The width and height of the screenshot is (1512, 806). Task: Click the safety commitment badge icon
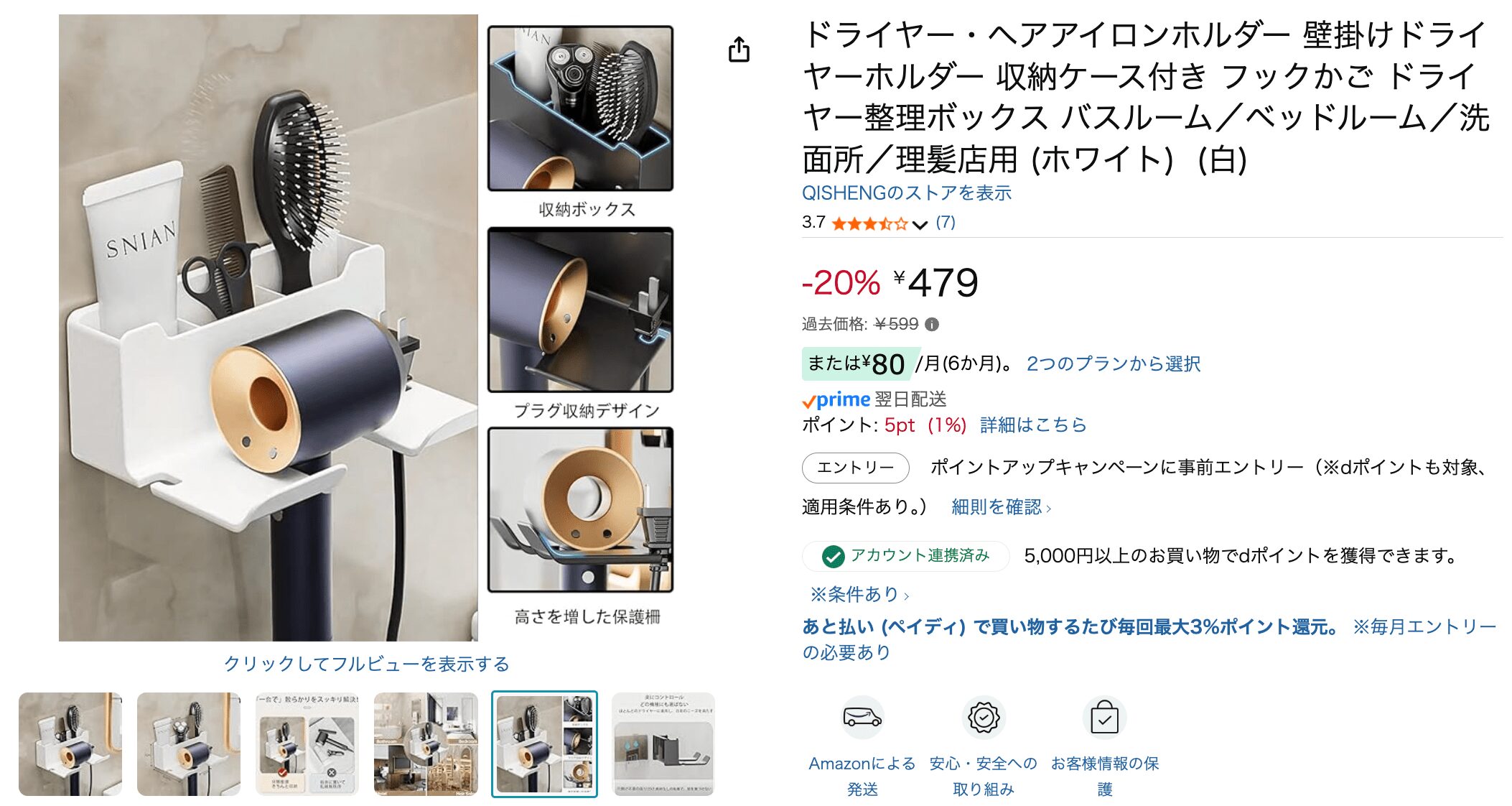point(984,717)
